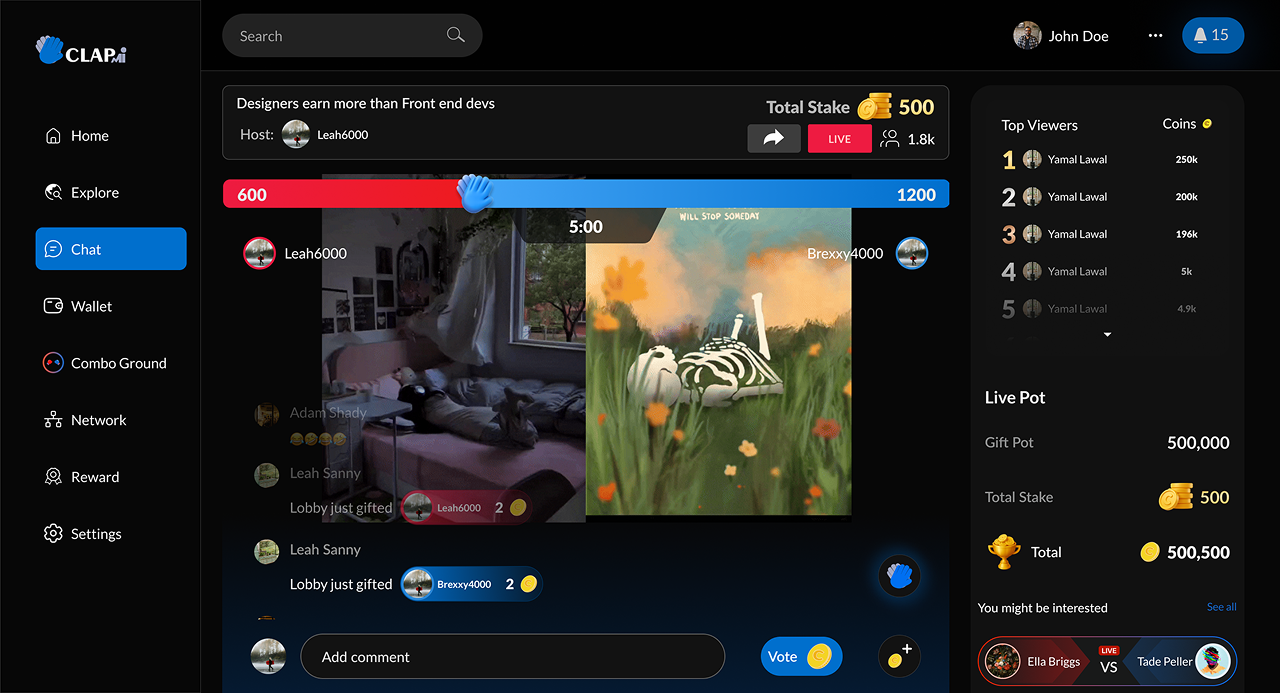The height and width of the screenshot is (693, 1280).
Task: Click the See all link
Action: coord(1221,607)
